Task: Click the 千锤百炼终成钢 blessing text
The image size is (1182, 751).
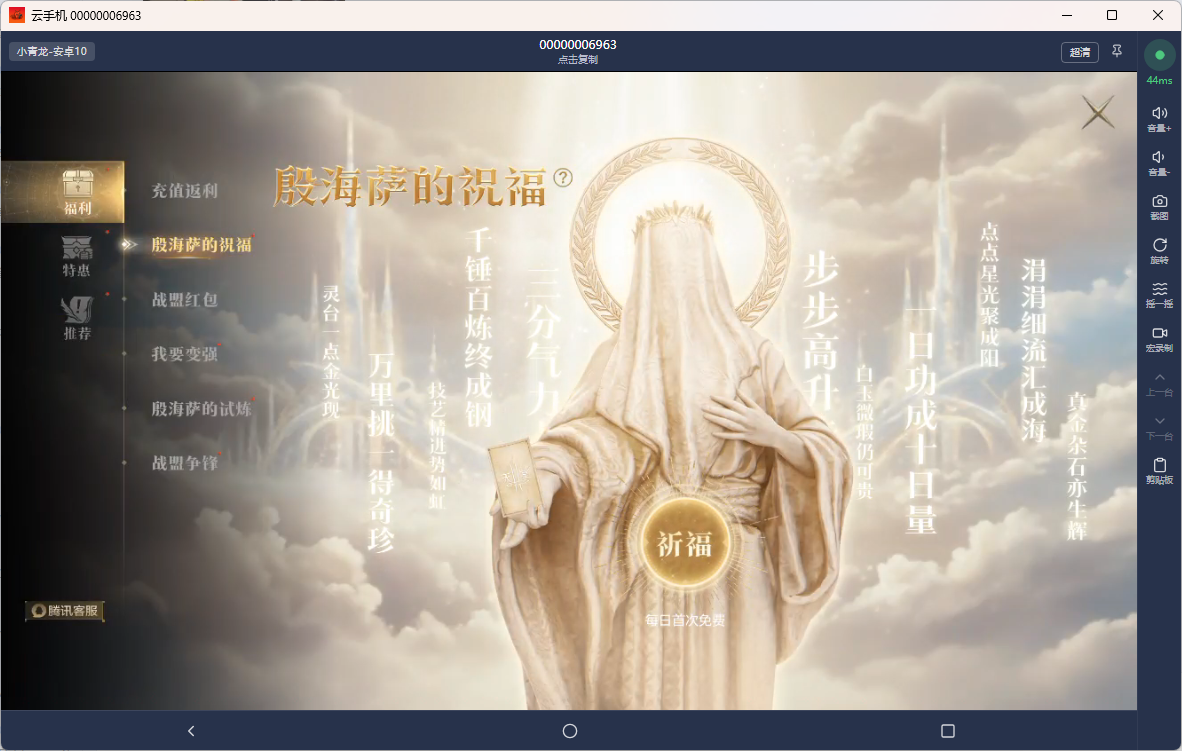Action: (478, 328)
